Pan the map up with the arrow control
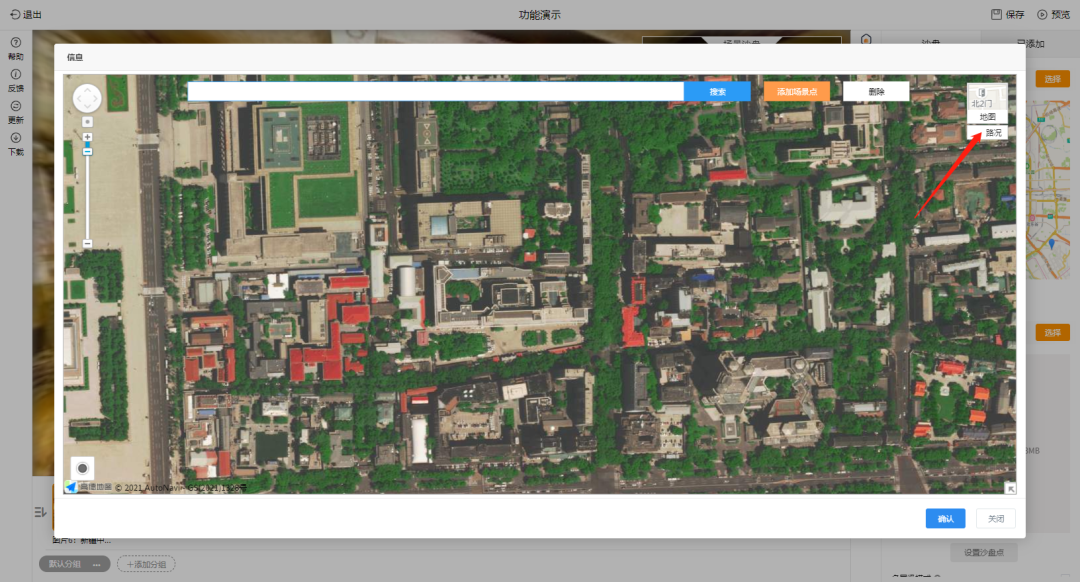This screenshot has height=582, width=1080. pos(87,89)
